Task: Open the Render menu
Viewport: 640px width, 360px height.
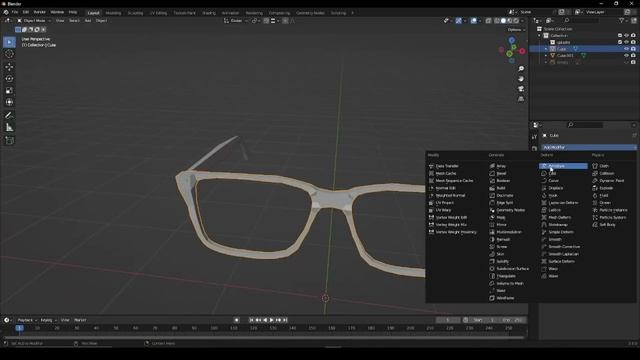Action: 40,13
